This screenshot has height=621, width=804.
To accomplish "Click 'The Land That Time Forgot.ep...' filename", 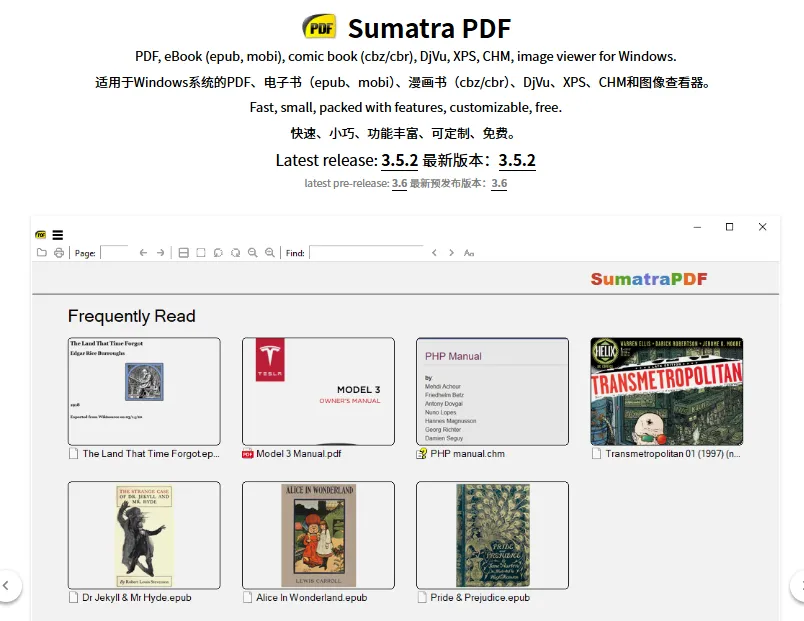I will 151,454.
